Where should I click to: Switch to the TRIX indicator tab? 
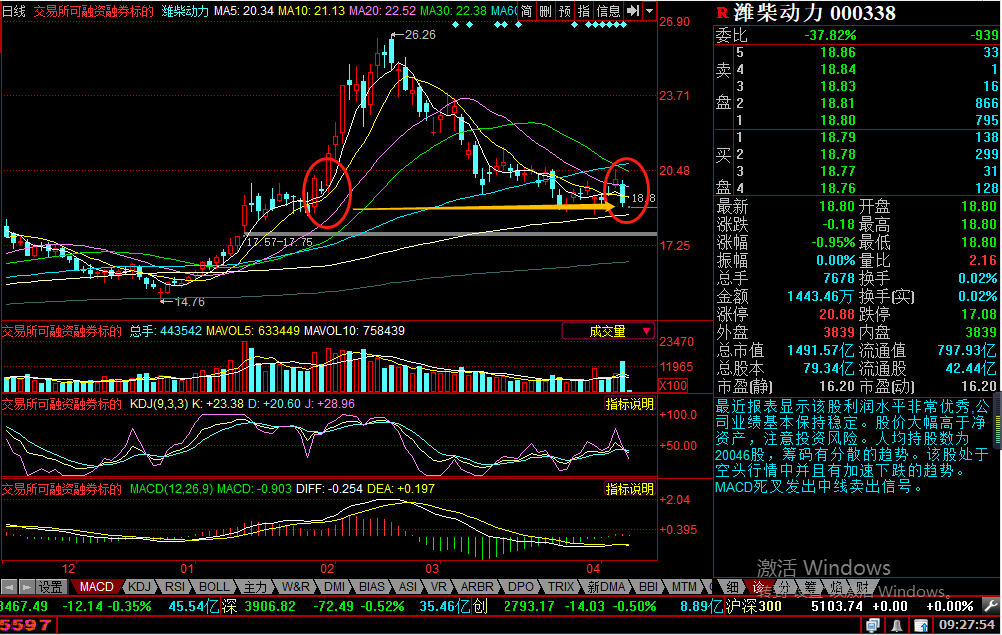point(560,586)
